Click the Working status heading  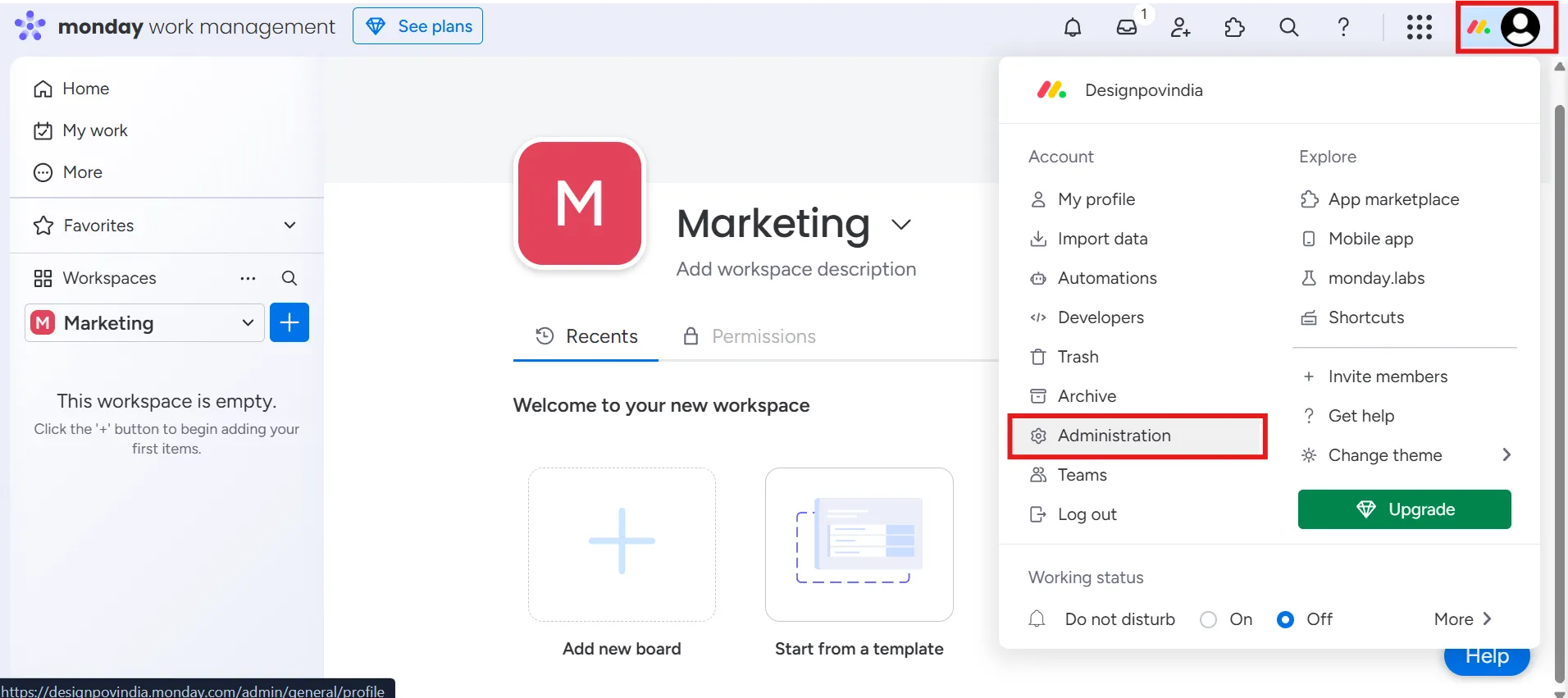pos(1086,577)
